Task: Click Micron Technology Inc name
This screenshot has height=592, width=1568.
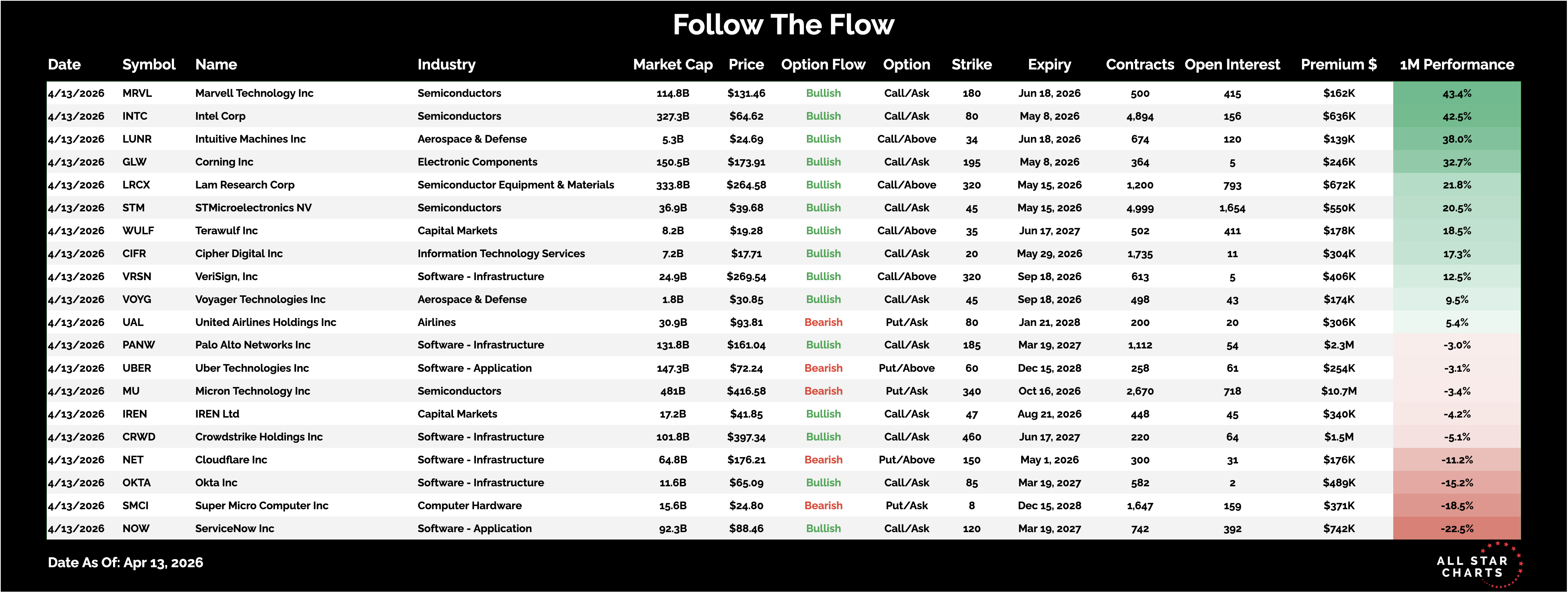Action: point(253,391)
